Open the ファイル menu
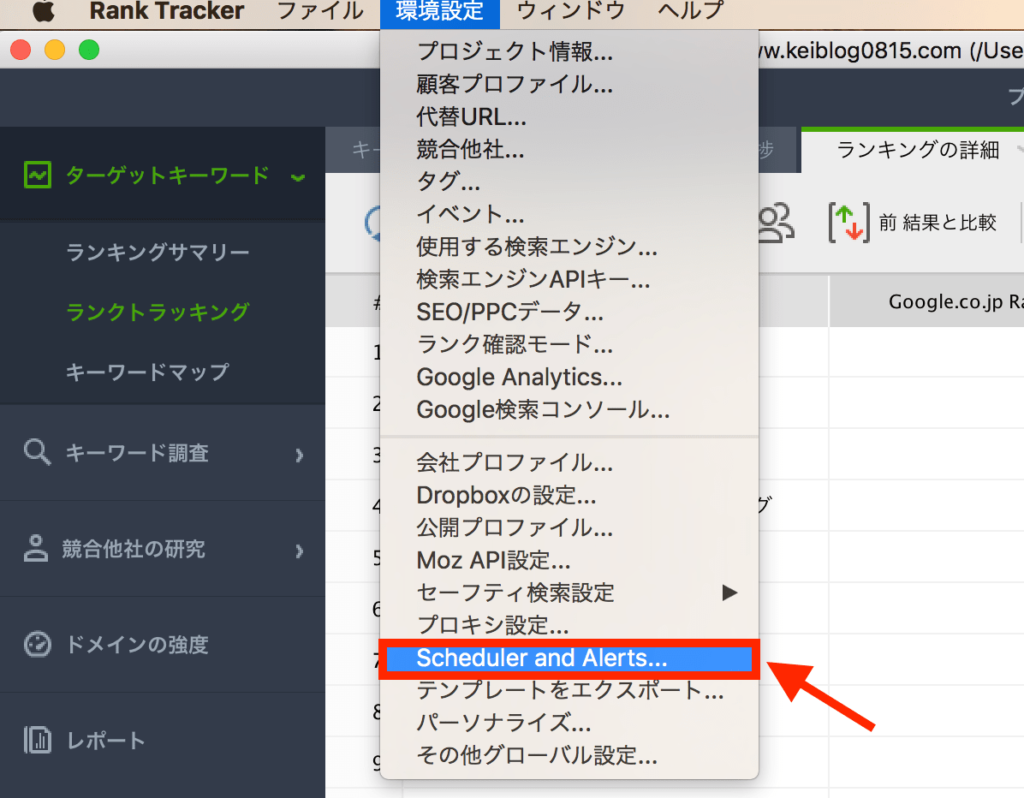Viewport: 1024px width, 798px height. [x=320, y=10]
